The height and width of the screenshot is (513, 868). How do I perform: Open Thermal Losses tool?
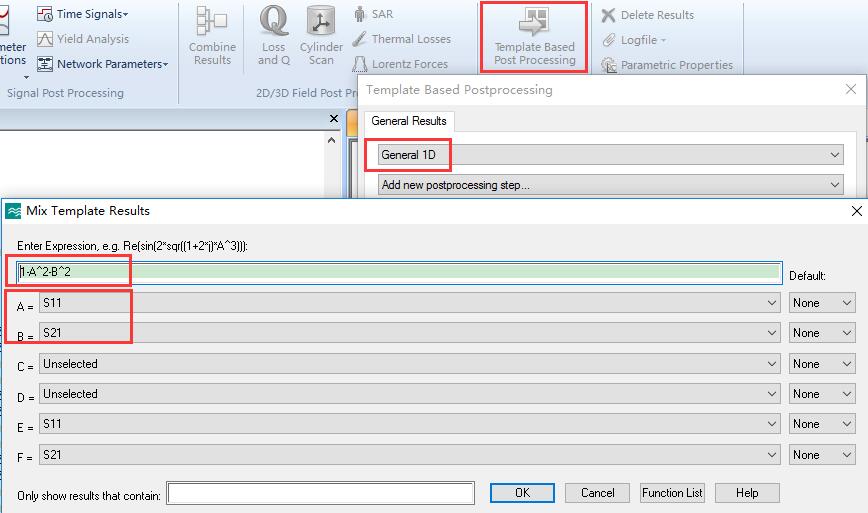point(402,39)
